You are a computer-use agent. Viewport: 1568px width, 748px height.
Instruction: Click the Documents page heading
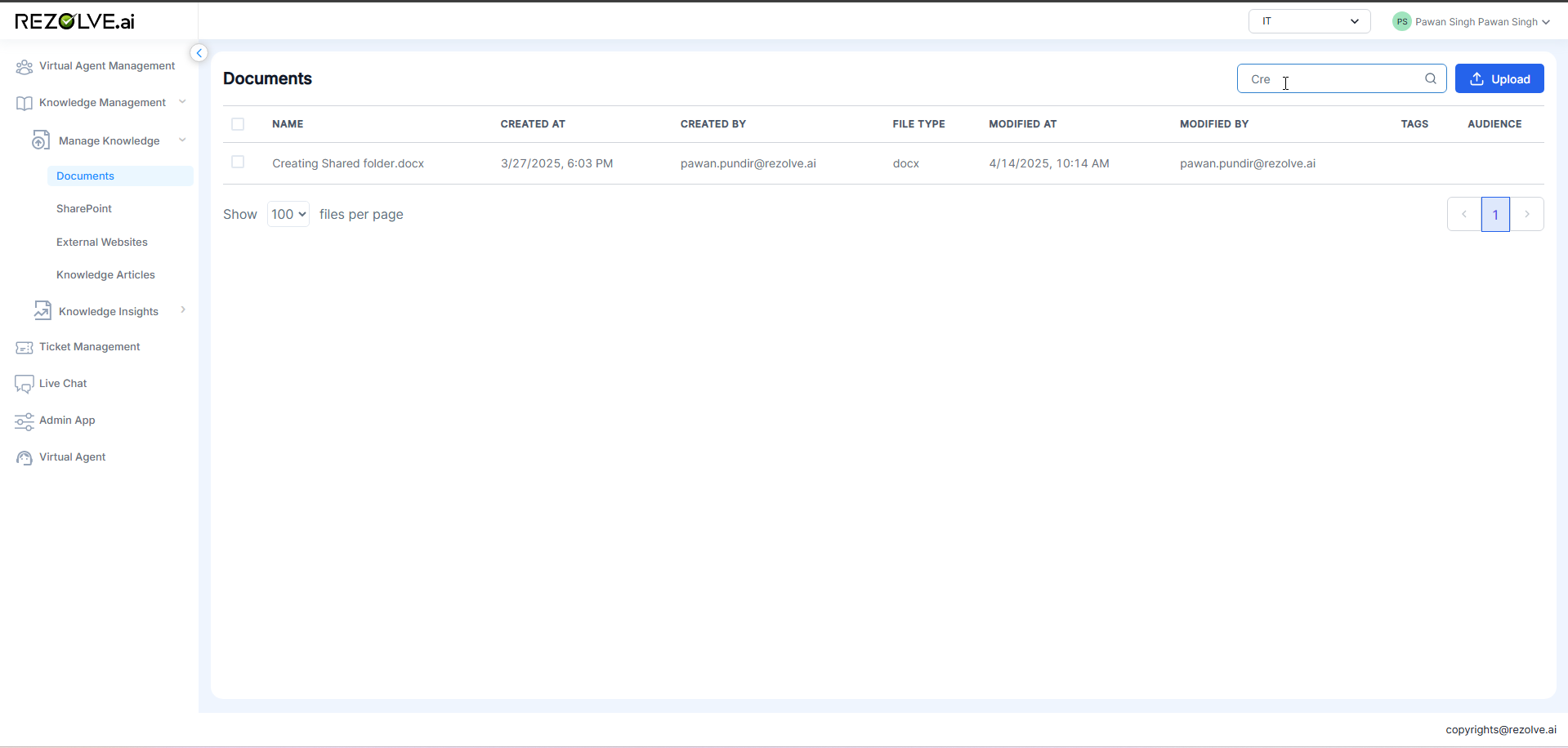[267, 78]
